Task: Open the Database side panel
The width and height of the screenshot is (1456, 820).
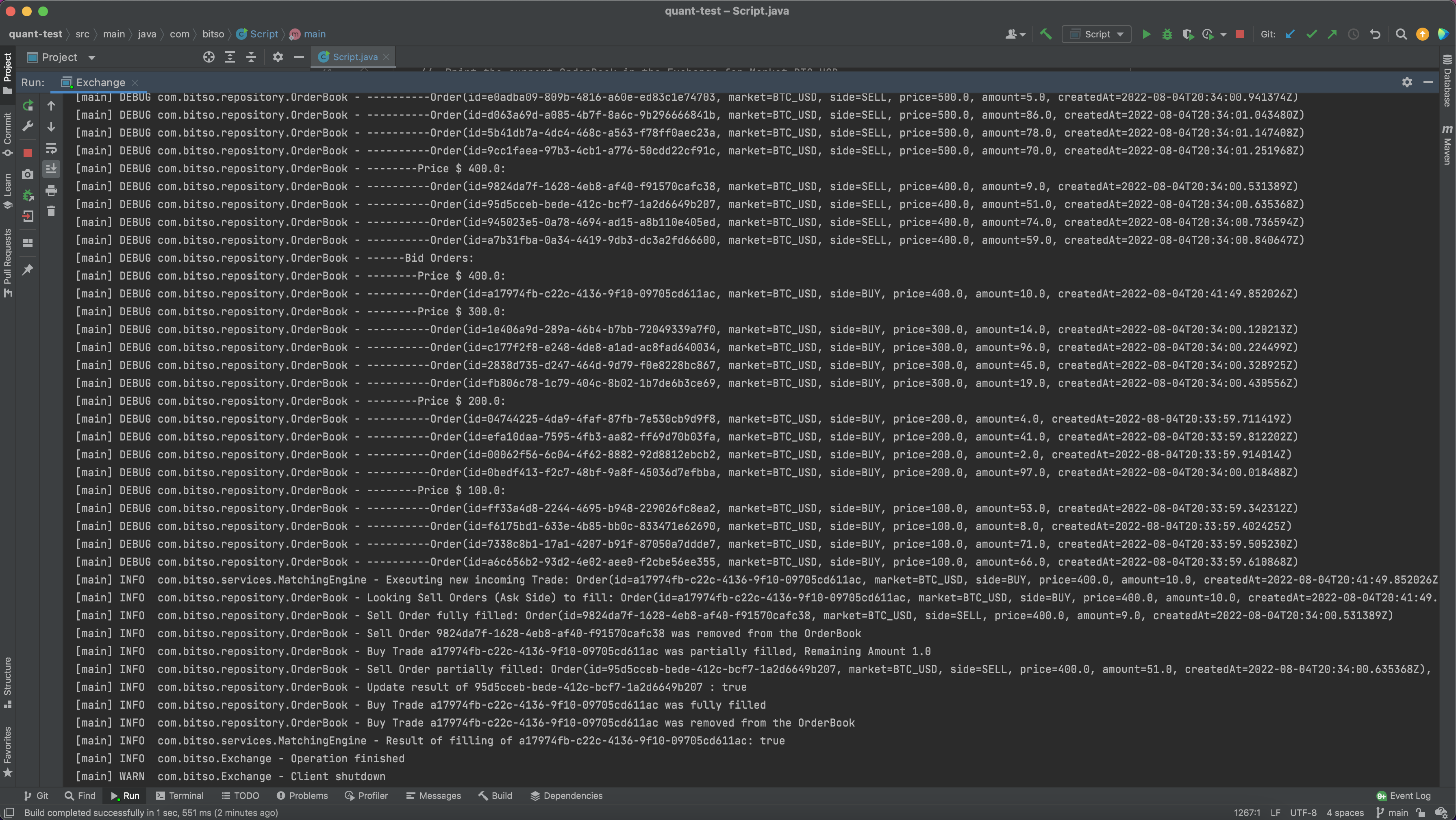Action: [x=1447, y=80]
